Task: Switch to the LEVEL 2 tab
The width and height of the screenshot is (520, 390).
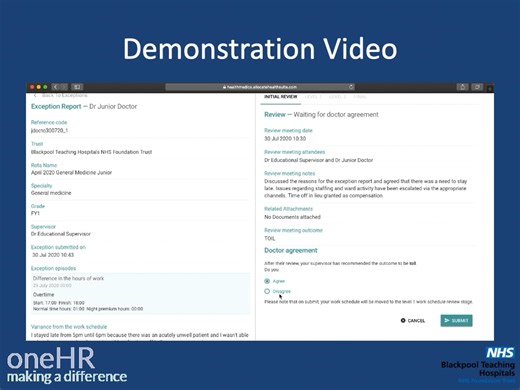Action: [x=337, y=97]
